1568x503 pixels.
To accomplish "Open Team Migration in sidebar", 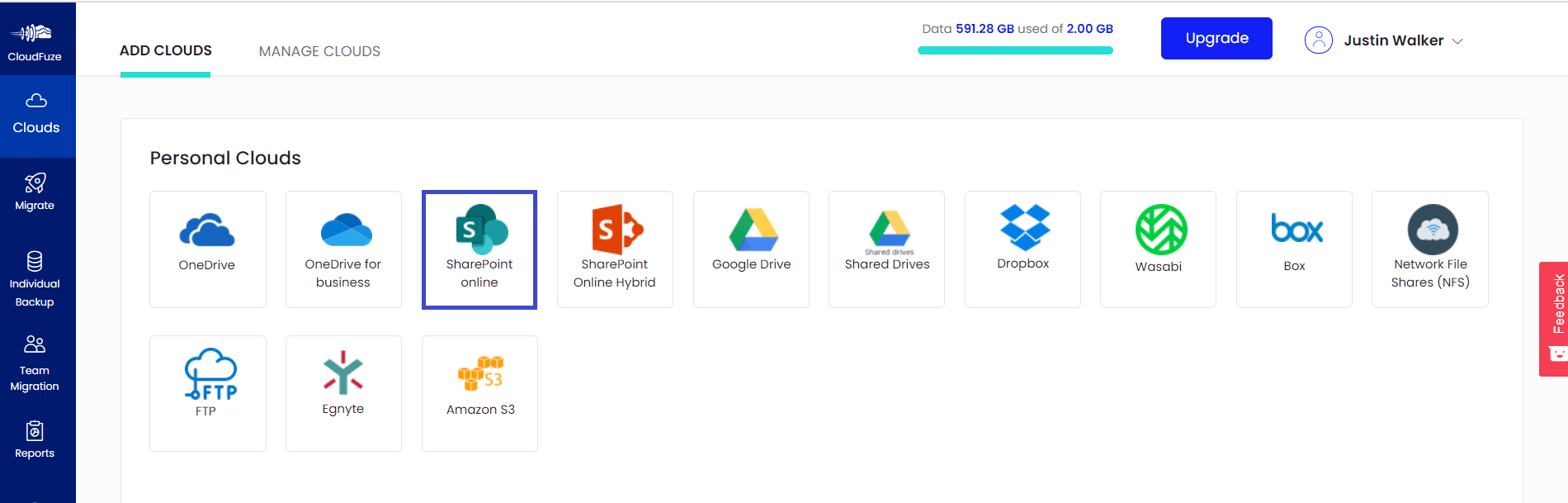I will pos(35,364).
